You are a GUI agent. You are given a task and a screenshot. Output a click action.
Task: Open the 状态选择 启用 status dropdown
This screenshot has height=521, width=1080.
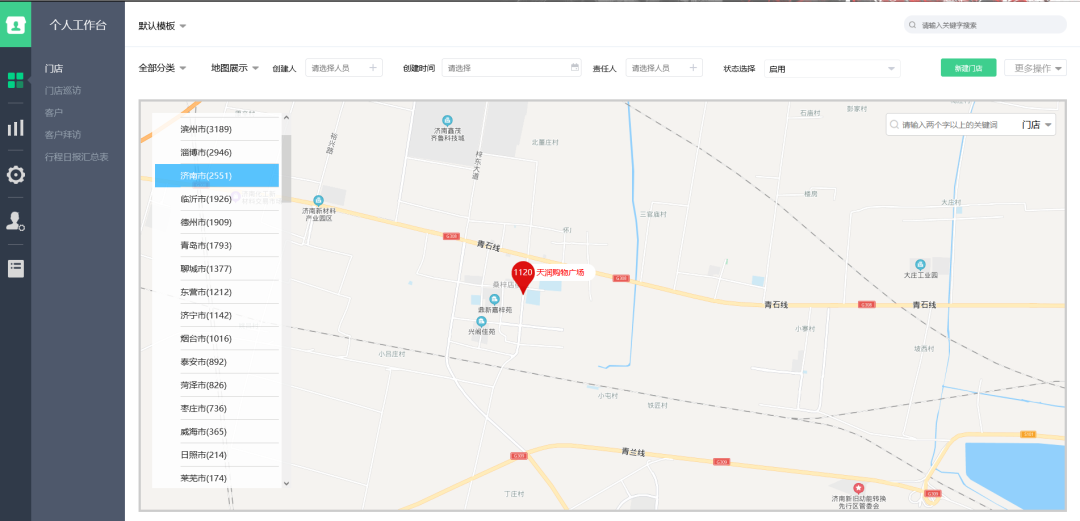coord(832,68)
